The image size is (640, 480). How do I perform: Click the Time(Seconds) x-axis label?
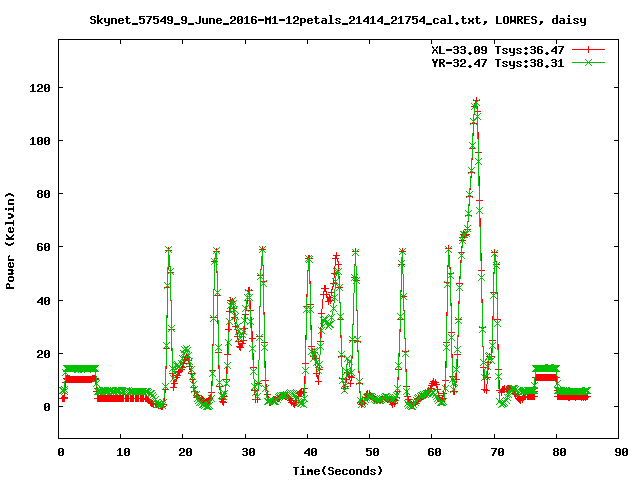[338, 471]
